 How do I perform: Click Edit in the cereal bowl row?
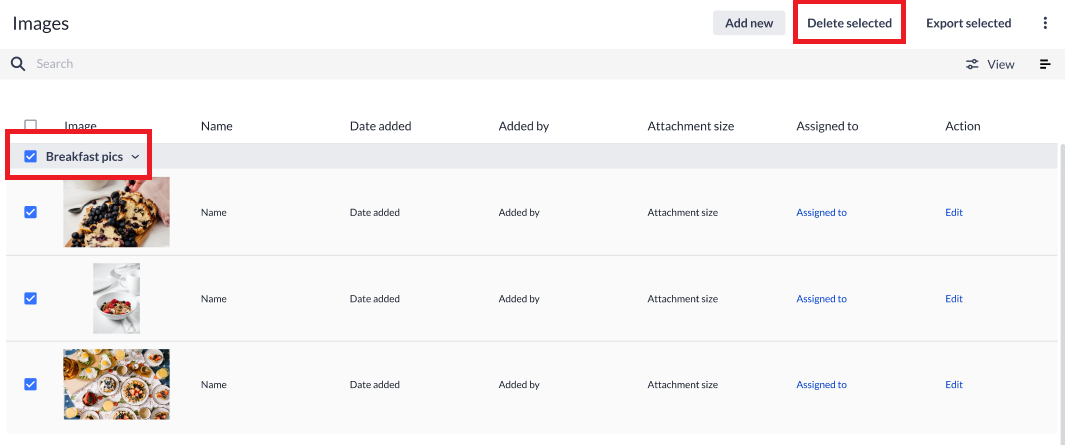pyautogui.click(x=954, y=299)
